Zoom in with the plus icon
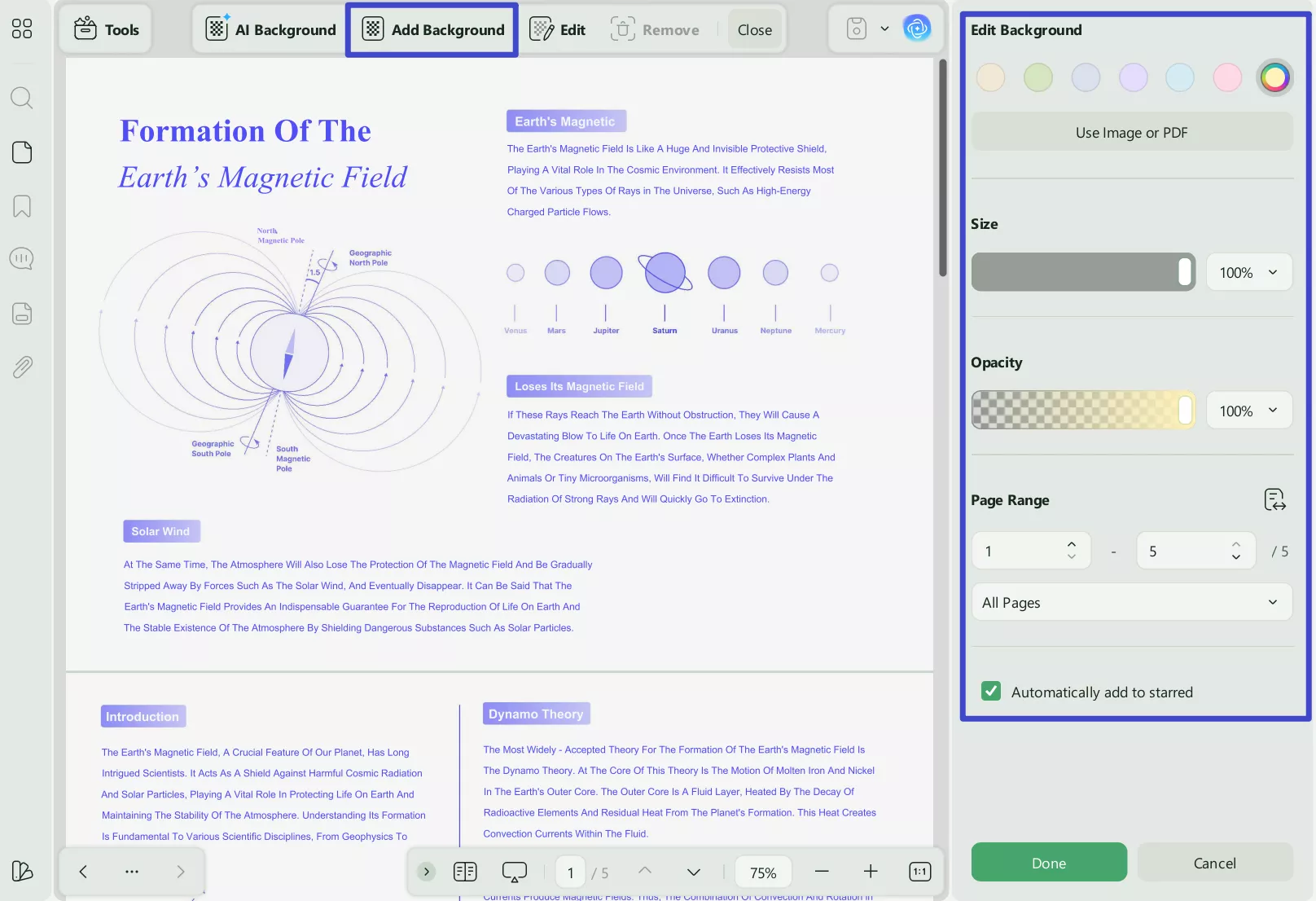 (871, 871)
